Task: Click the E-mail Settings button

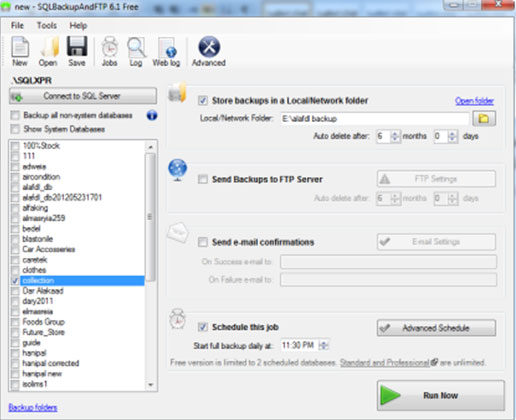Action: tap(436, 242)
